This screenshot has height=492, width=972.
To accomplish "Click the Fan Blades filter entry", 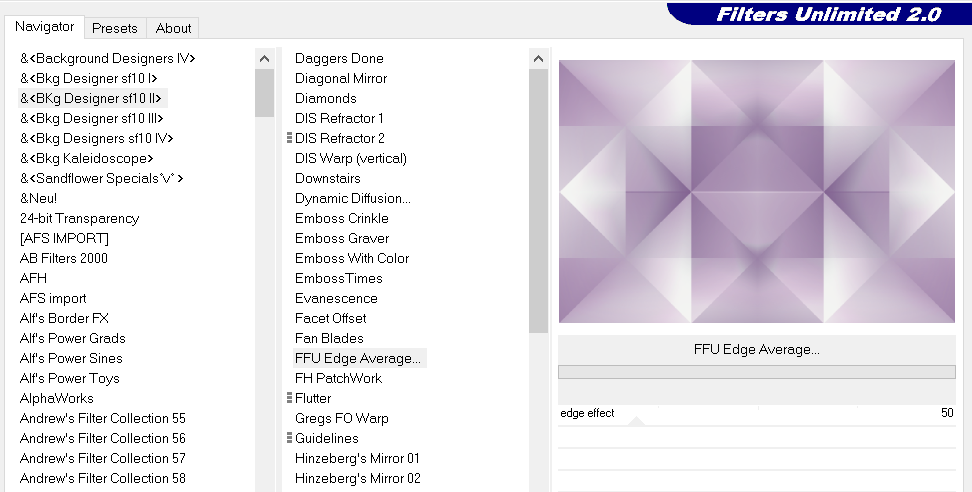I will (x=329, y=338).
